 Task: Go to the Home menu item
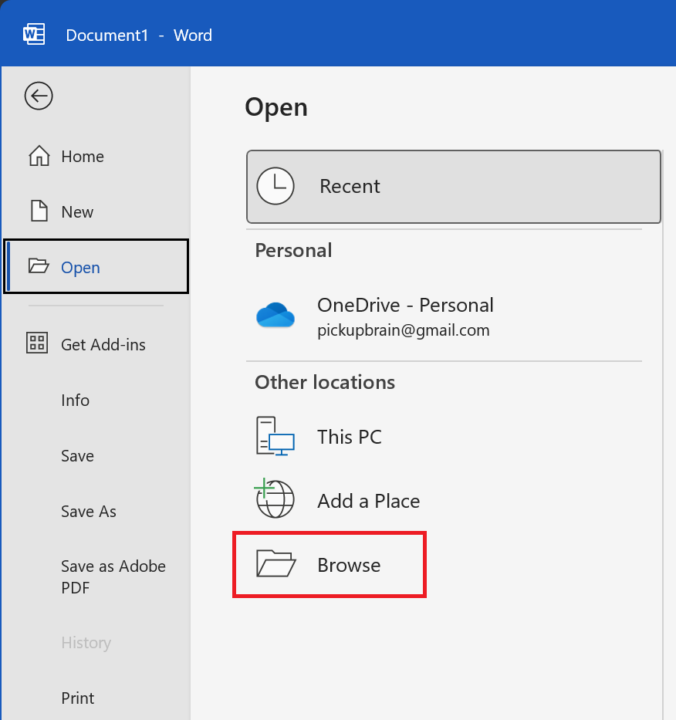(96, 157)
